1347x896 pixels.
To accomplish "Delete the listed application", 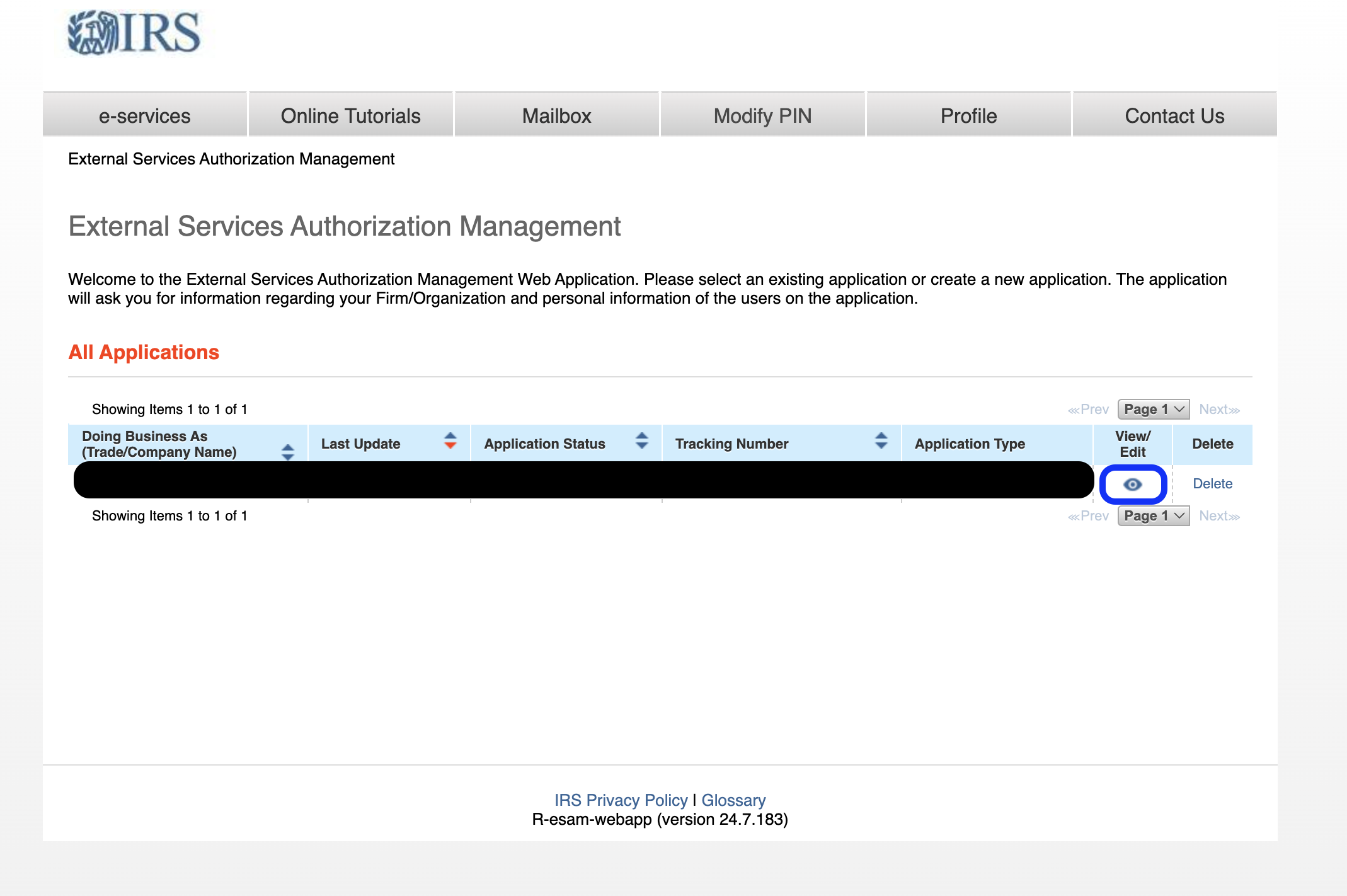I will click(1212, 483).
